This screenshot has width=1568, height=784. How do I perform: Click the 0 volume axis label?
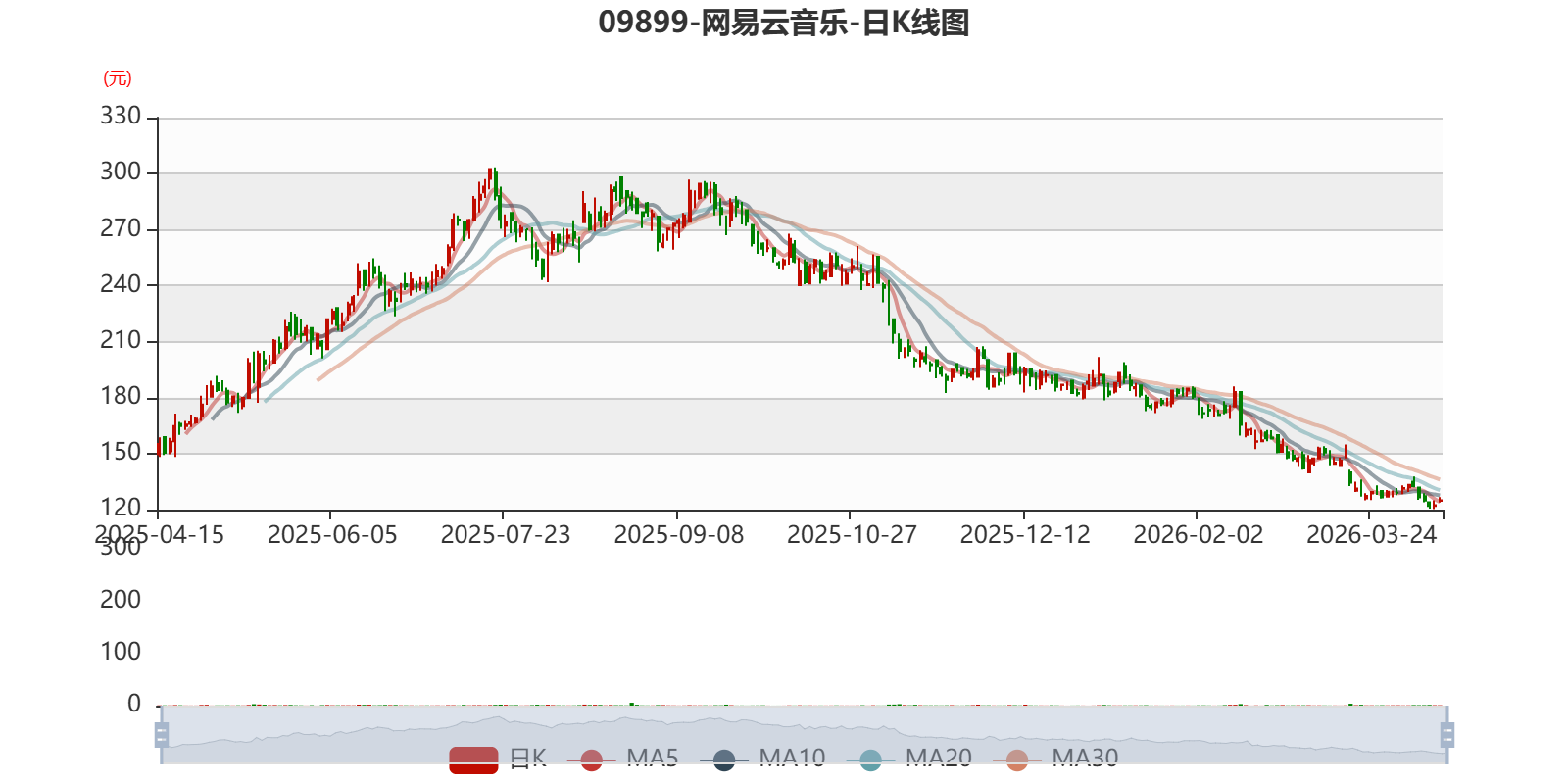pos(134,704)
